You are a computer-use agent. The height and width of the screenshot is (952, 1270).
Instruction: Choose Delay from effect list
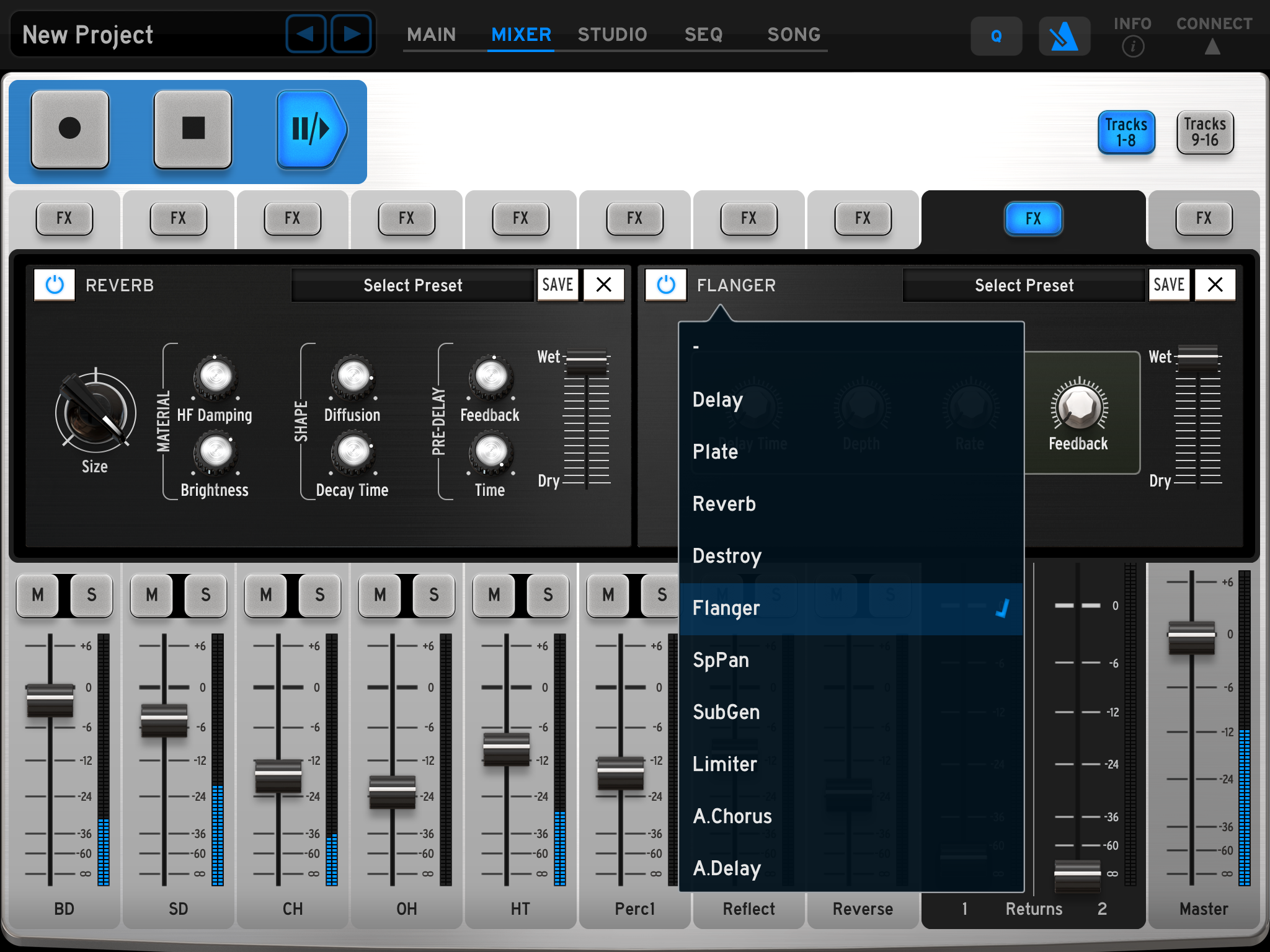pyautogui.click(x=851, y=400)
